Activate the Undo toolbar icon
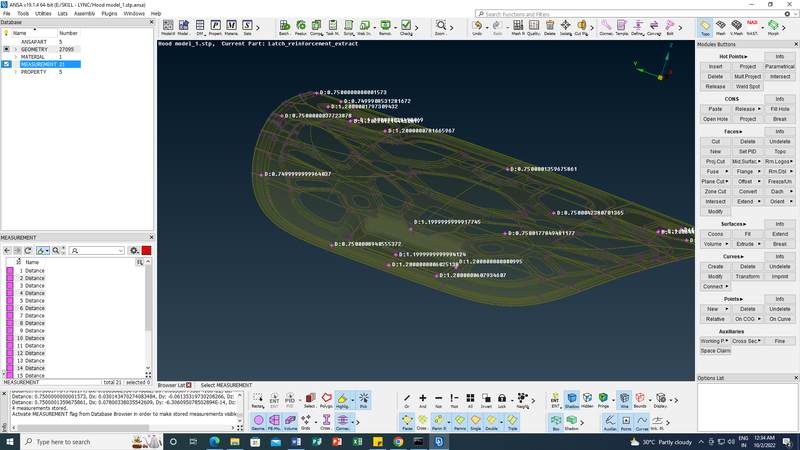 477,27
